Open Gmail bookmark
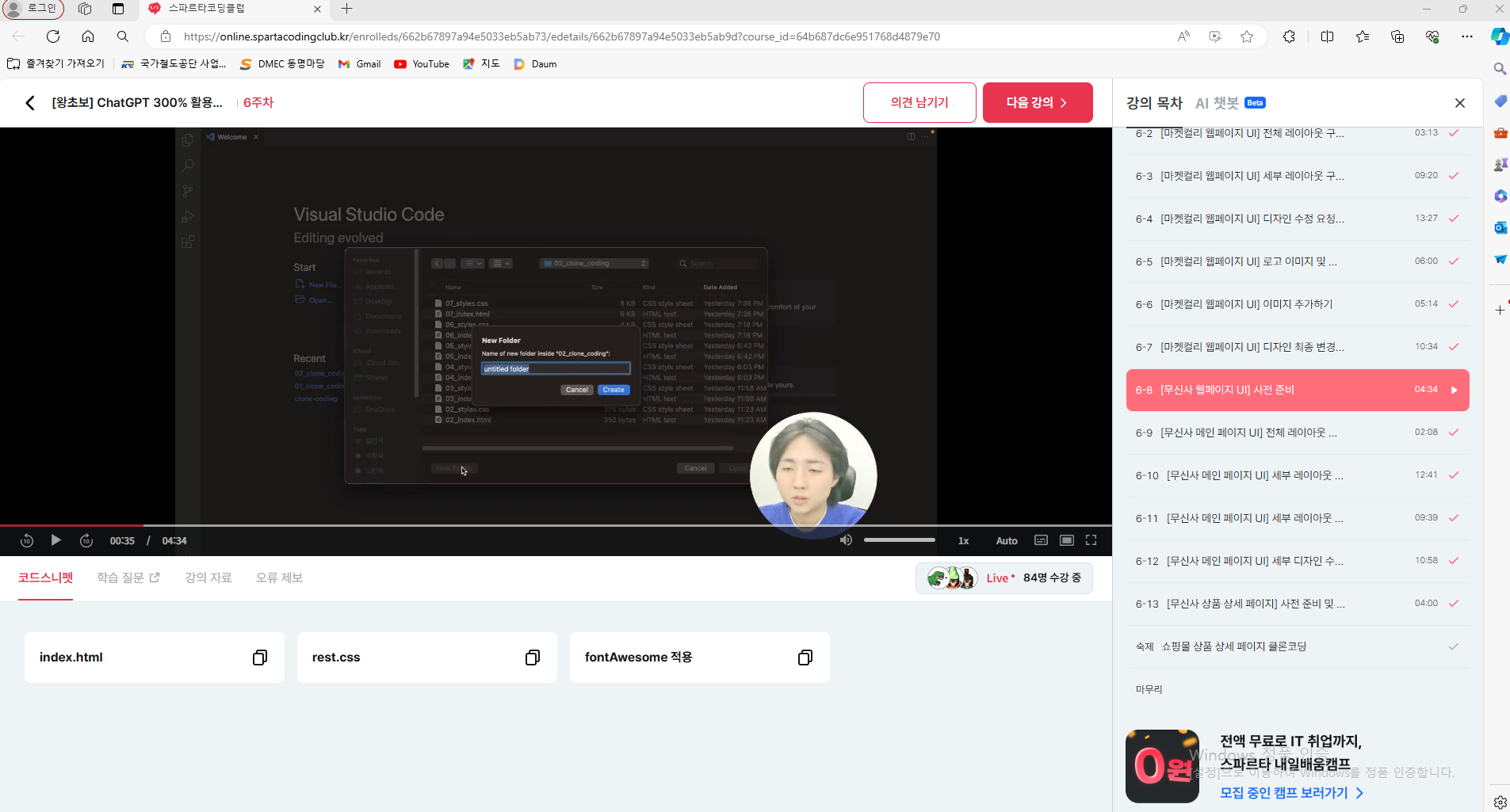 (359, 64)
